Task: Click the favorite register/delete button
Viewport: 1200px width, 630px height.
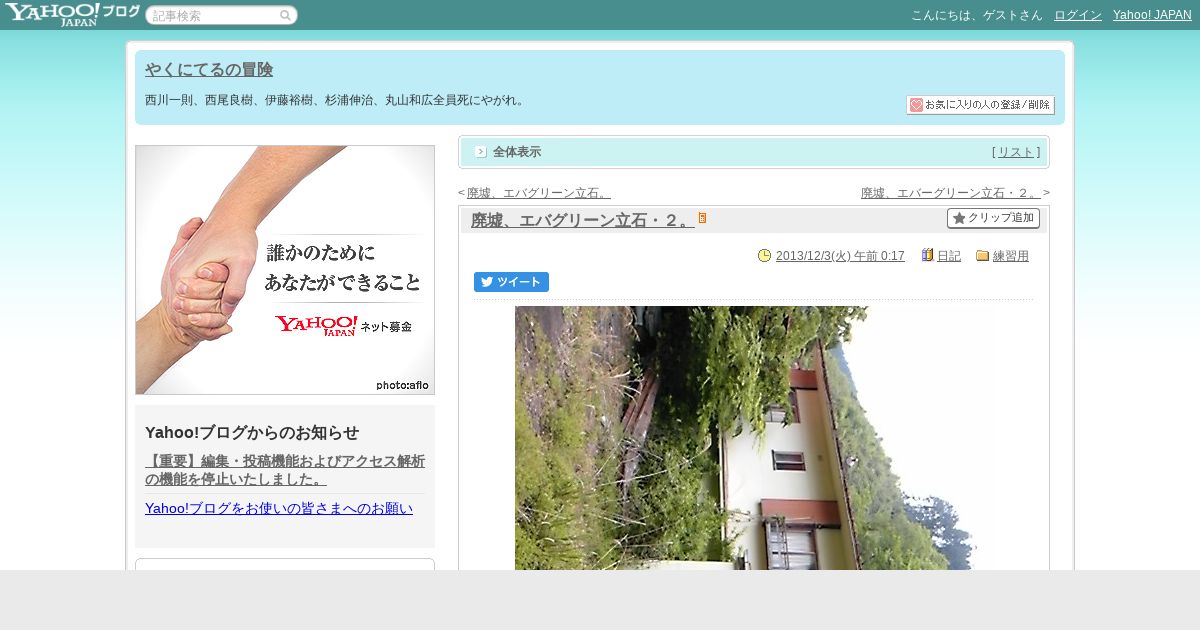Action: [x=980, y=105]
